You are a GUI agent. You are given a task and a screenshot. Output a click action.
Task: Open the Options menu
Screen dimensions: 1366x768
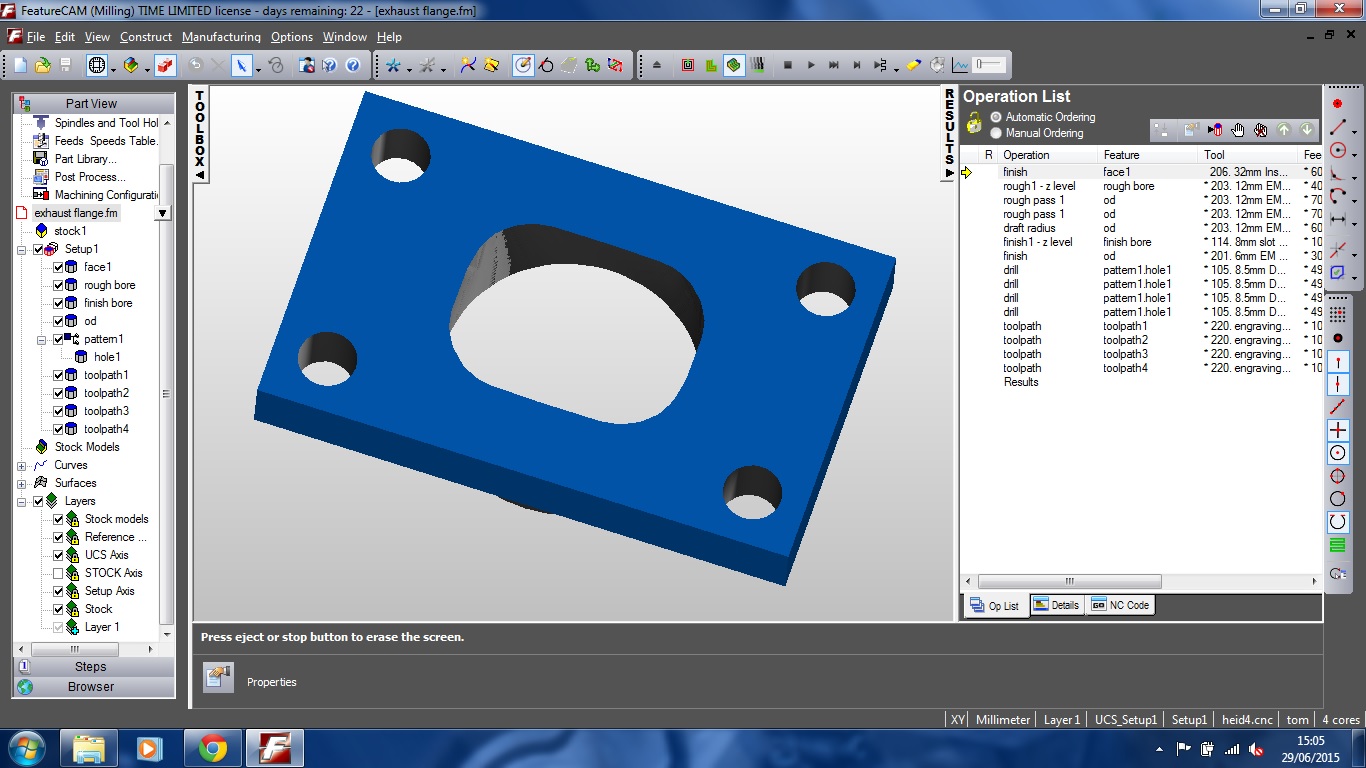(x=292, y=37)
